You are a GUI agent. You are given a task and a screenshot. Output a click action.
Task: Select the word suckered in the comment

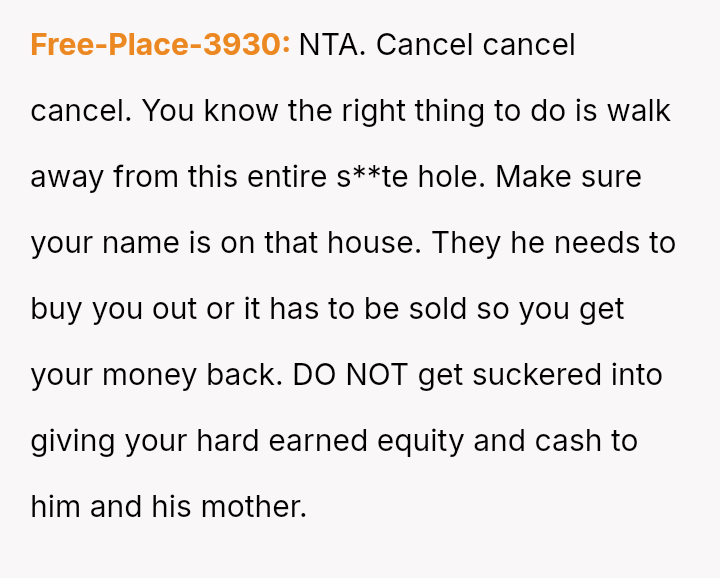[536, 375]
